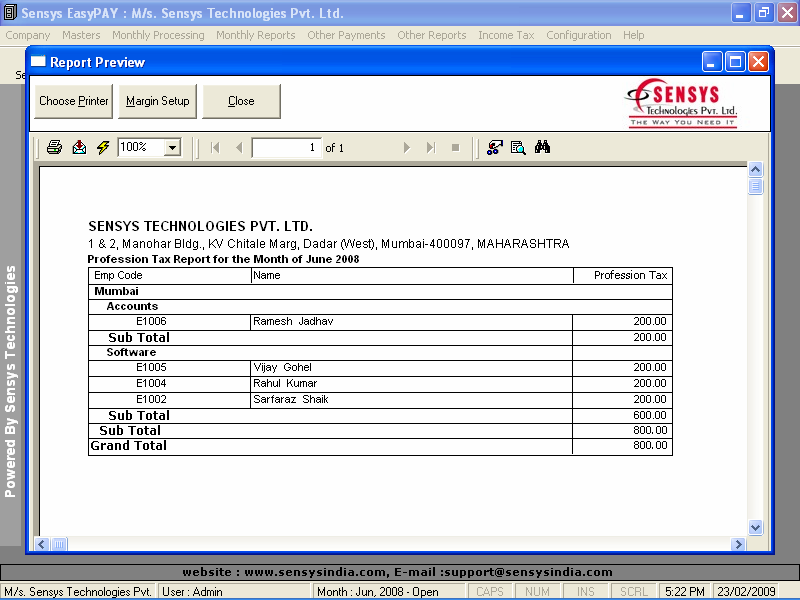The height and width of the screenshot is (600, 800).
Task: Click employee code E1005 in report
Action: coord(151,367)
